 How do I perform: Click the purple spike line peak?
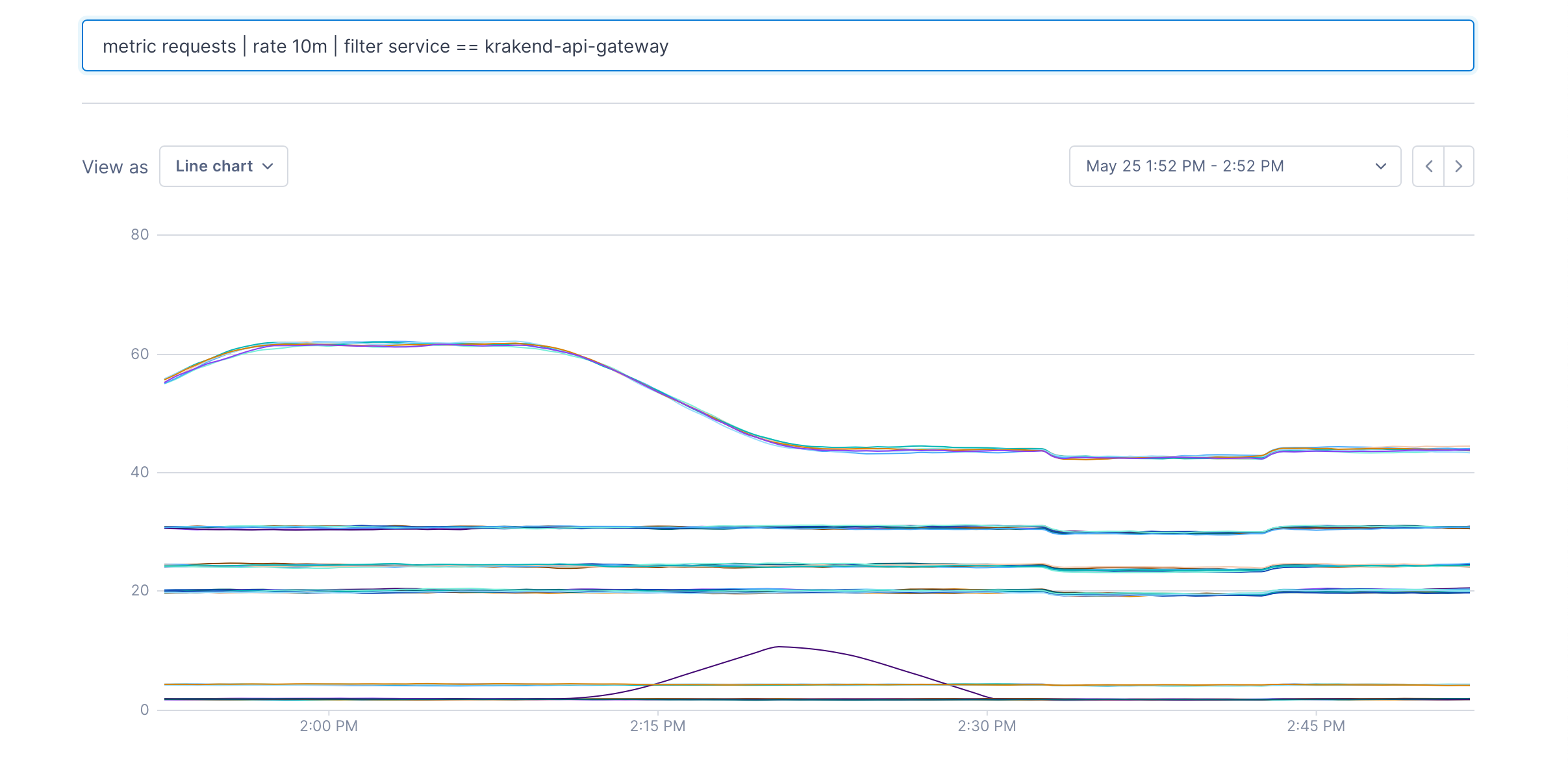tap(778, 647)
